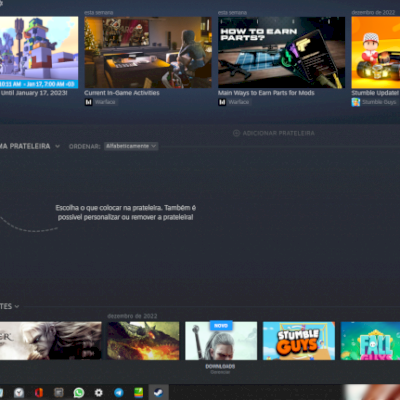This screenshot has width=400, height=400.
Task: Open Telegram in the taskbar
Action: [119, 393]
